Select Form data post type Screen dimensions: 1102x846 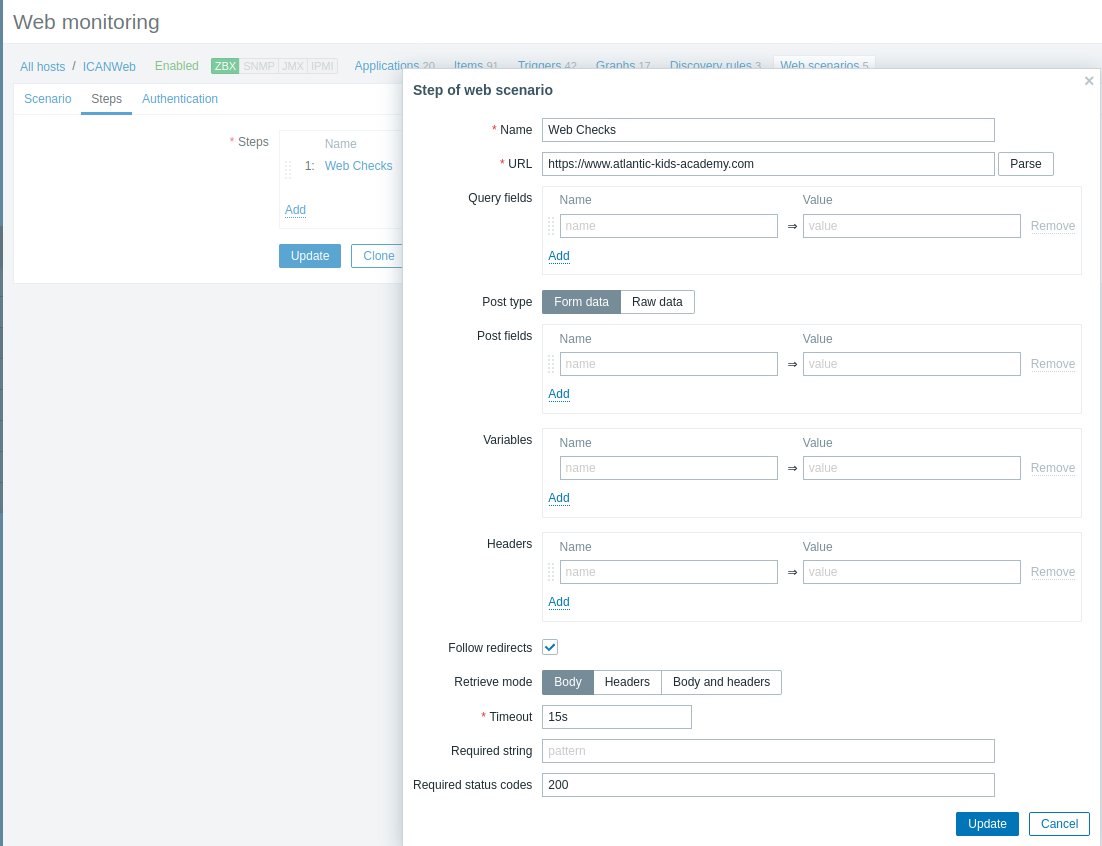pos(581,302)
